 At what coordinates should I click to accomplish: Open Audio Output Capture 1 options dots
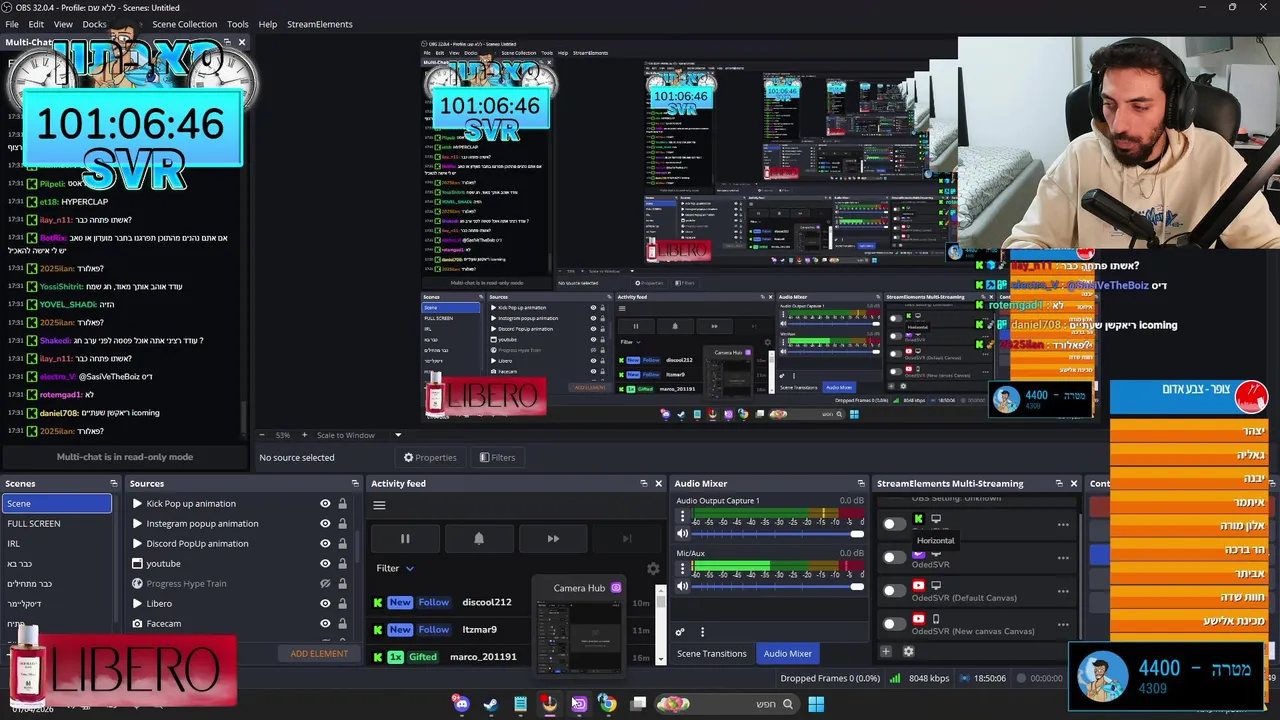[683, 517]
